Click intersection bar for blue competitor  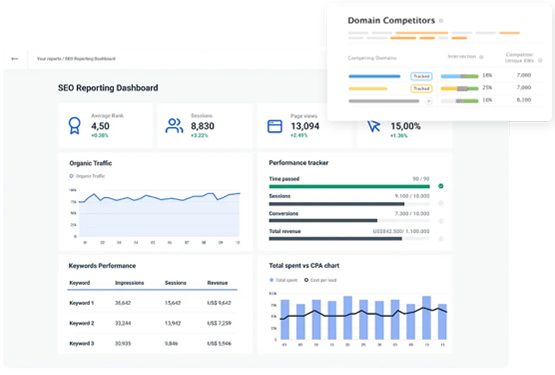coord(459,76)
